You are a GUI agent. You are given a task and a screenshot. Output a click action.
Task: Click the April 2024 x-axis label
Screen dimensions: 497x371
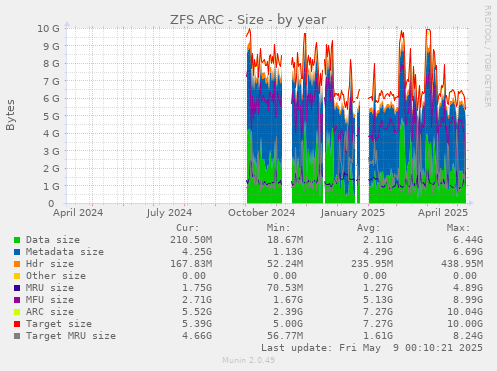tap(78, 213)
